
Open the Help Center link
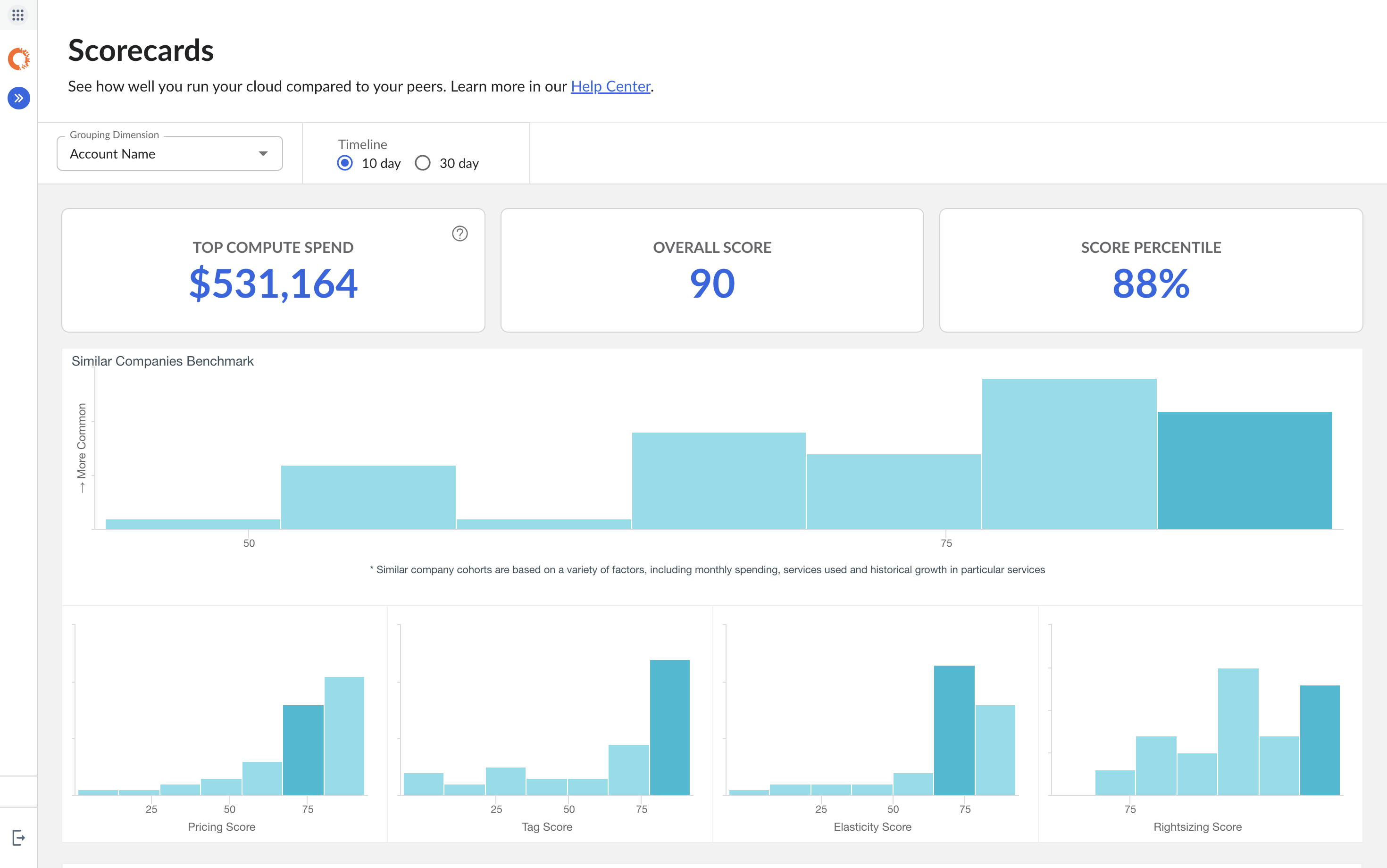click(610, 86)
